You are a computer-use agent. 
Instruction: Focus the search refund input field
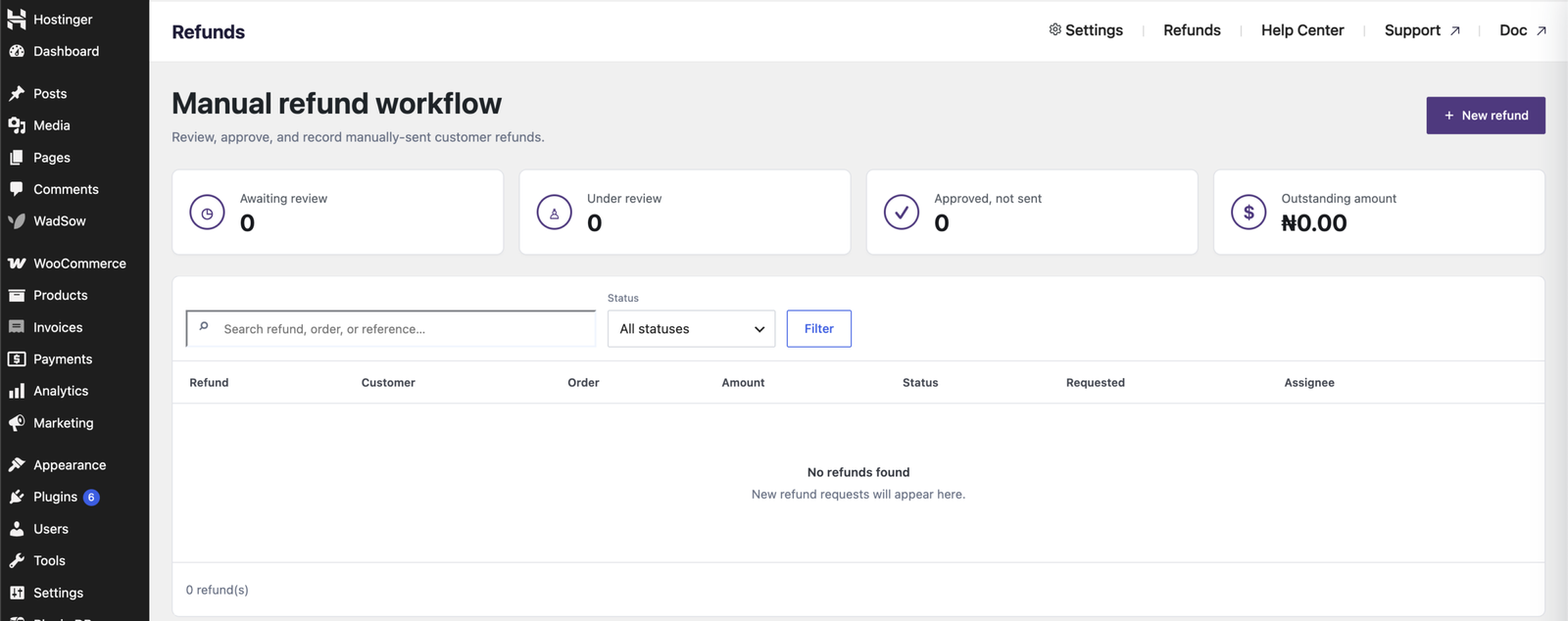391,329
